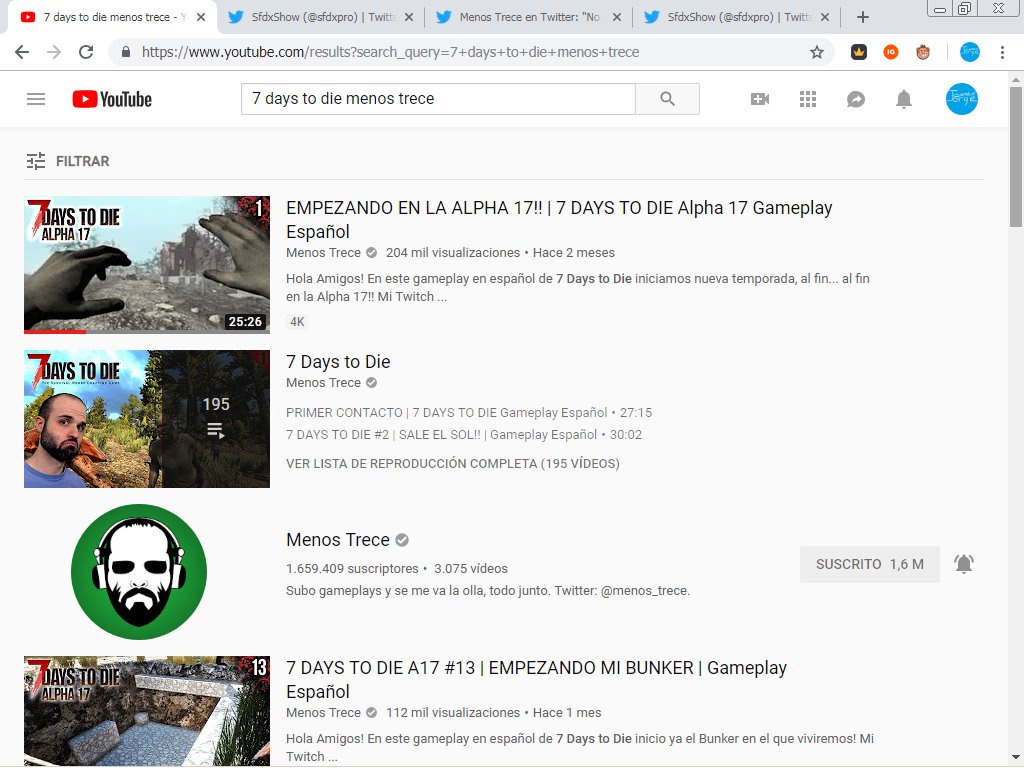Open the YouTube apps grid icon
1024x768 pixels.
pyautogui.click(x=808, y=99)
